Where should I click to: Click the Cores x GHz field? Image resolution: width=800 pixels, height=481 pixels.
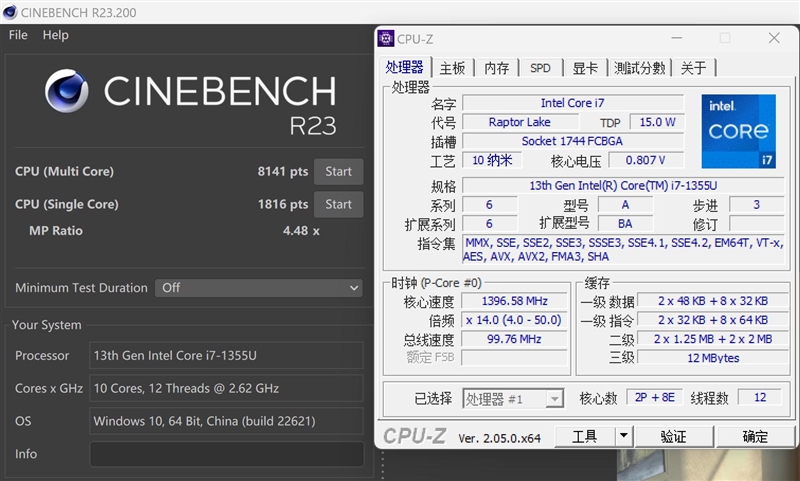coord(226,388)
